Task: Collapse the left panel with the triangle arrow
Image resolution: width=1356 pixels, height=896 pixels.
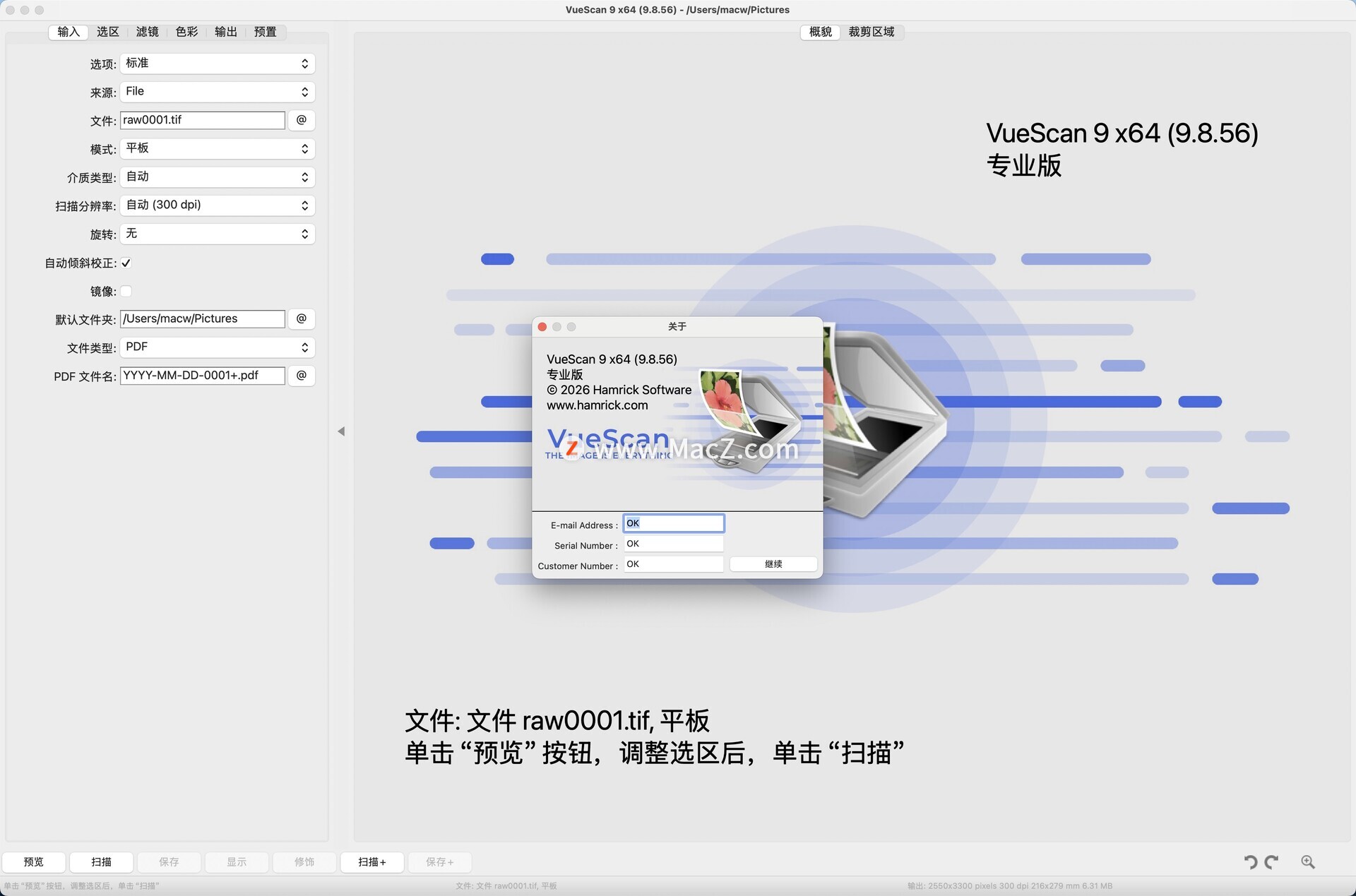Action: click(341, 431)
